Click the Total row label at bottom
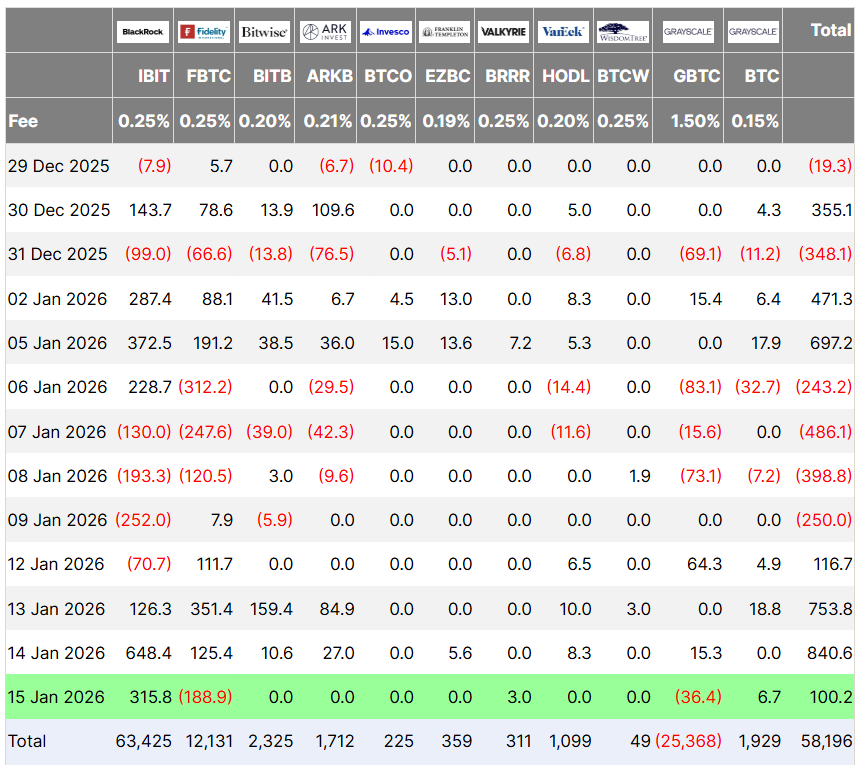 point(27,742)
